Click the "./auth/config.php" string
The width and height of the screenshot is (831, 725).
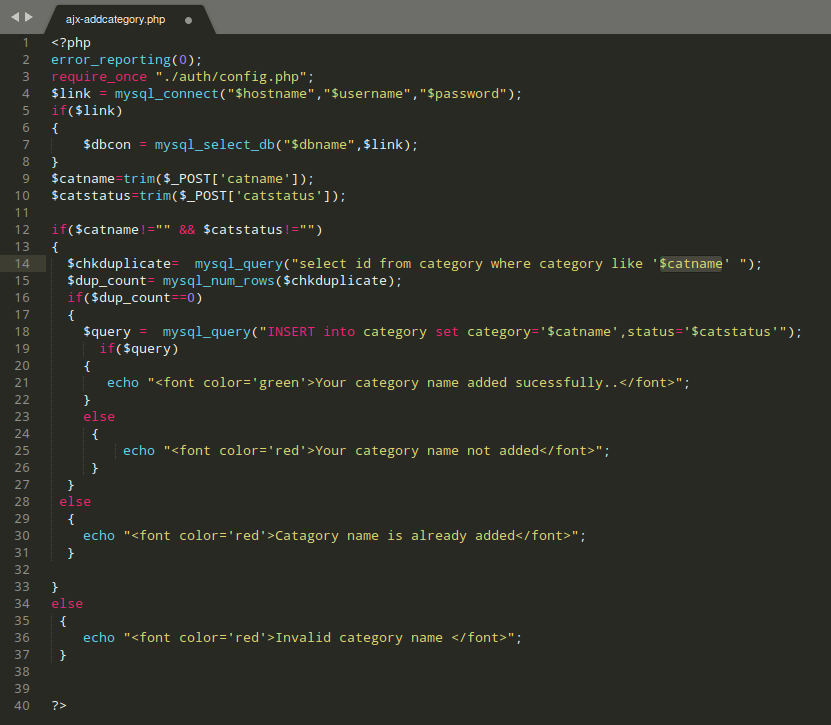234,77
